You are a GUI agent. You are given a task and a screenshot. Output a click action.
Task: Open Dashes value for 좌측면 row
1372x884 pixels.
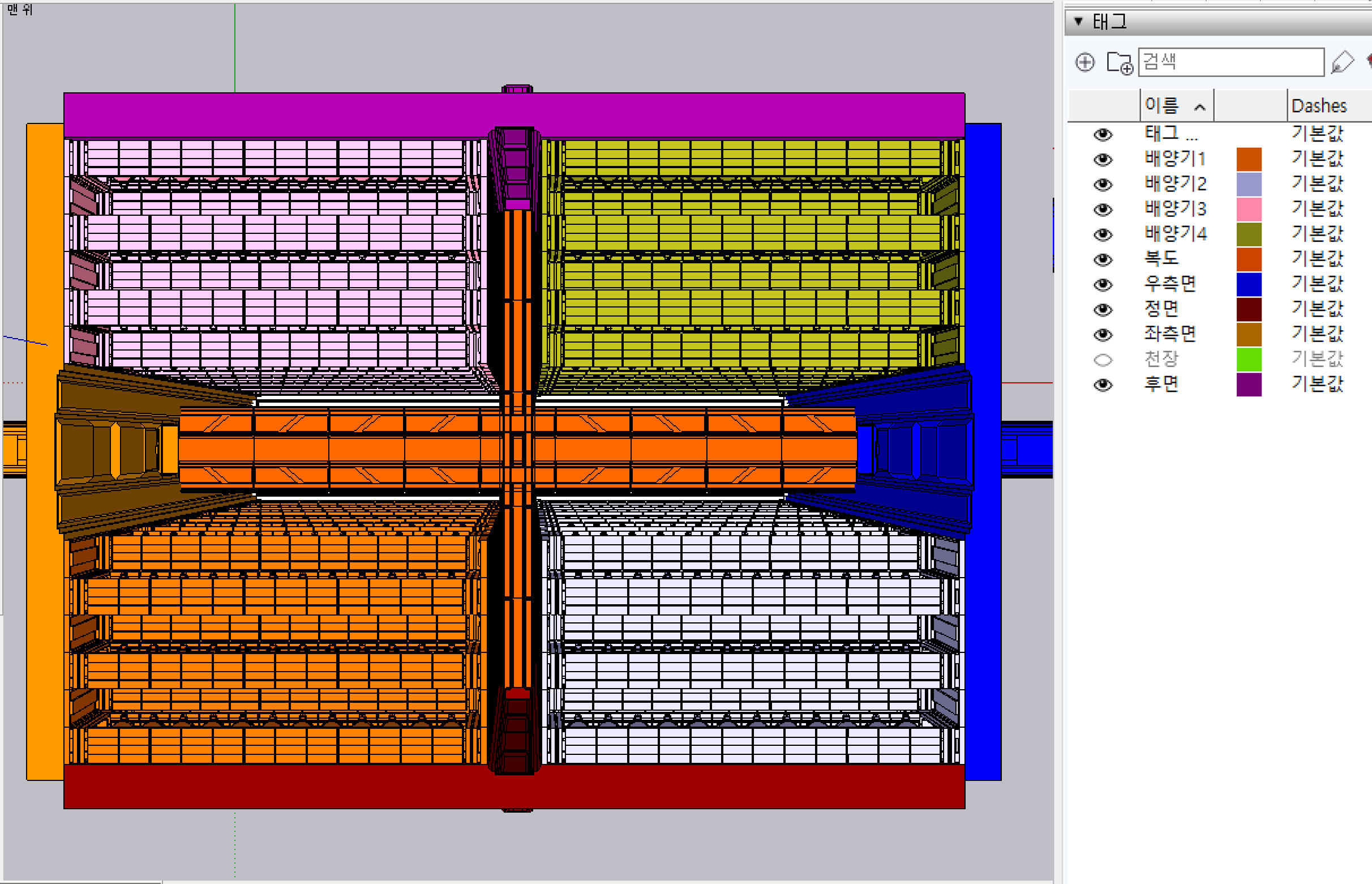coord(1317,334)
